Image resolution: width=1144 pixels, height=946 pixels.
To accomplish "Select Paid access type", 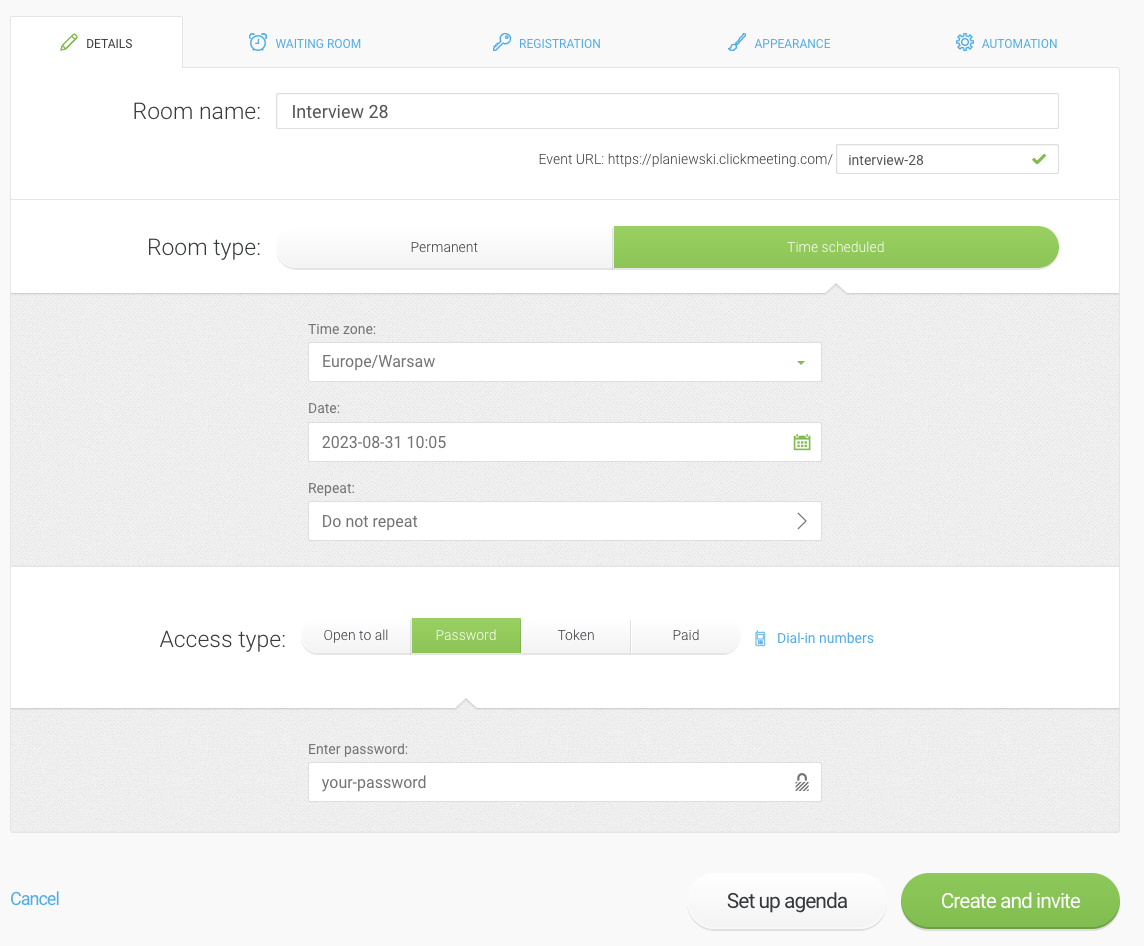I will (x=686, y=635).
